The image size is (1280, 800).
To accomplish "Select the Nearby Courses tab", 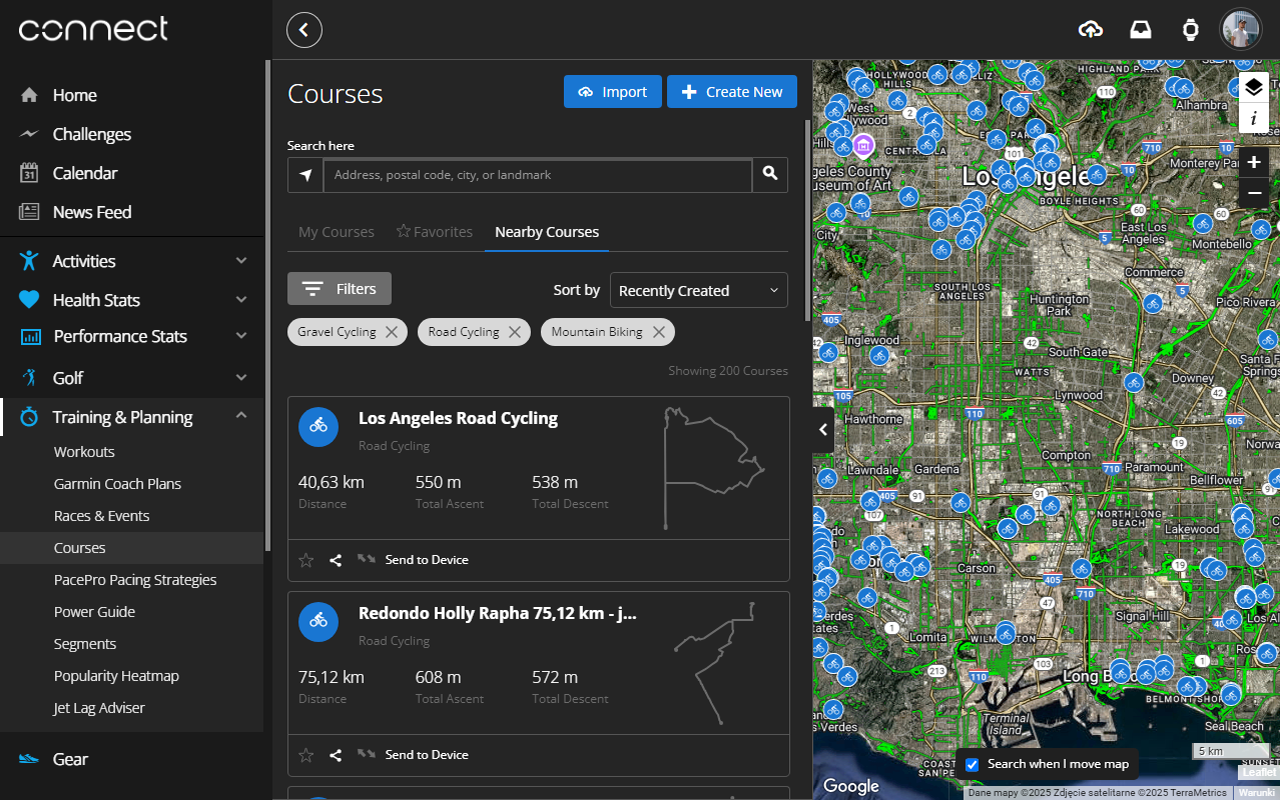I will click(547, 232).
